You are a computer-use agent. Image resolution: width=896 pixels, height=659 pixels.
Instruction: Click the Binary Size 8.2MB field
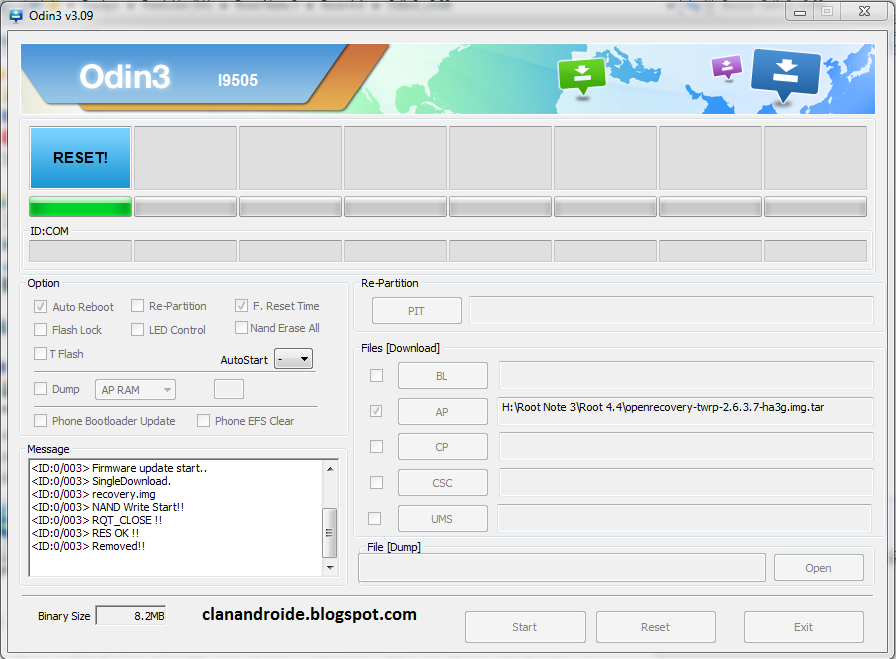tap(131, 616)
